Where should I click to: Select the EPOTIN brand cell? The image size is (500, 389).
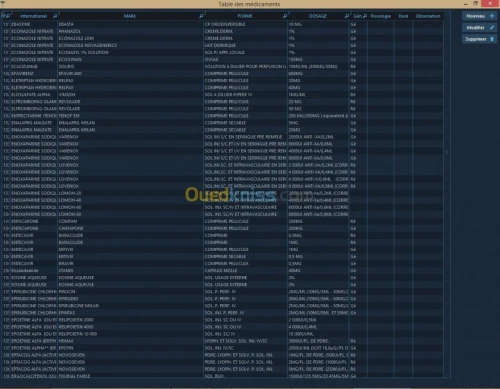[x=130, y=348]
